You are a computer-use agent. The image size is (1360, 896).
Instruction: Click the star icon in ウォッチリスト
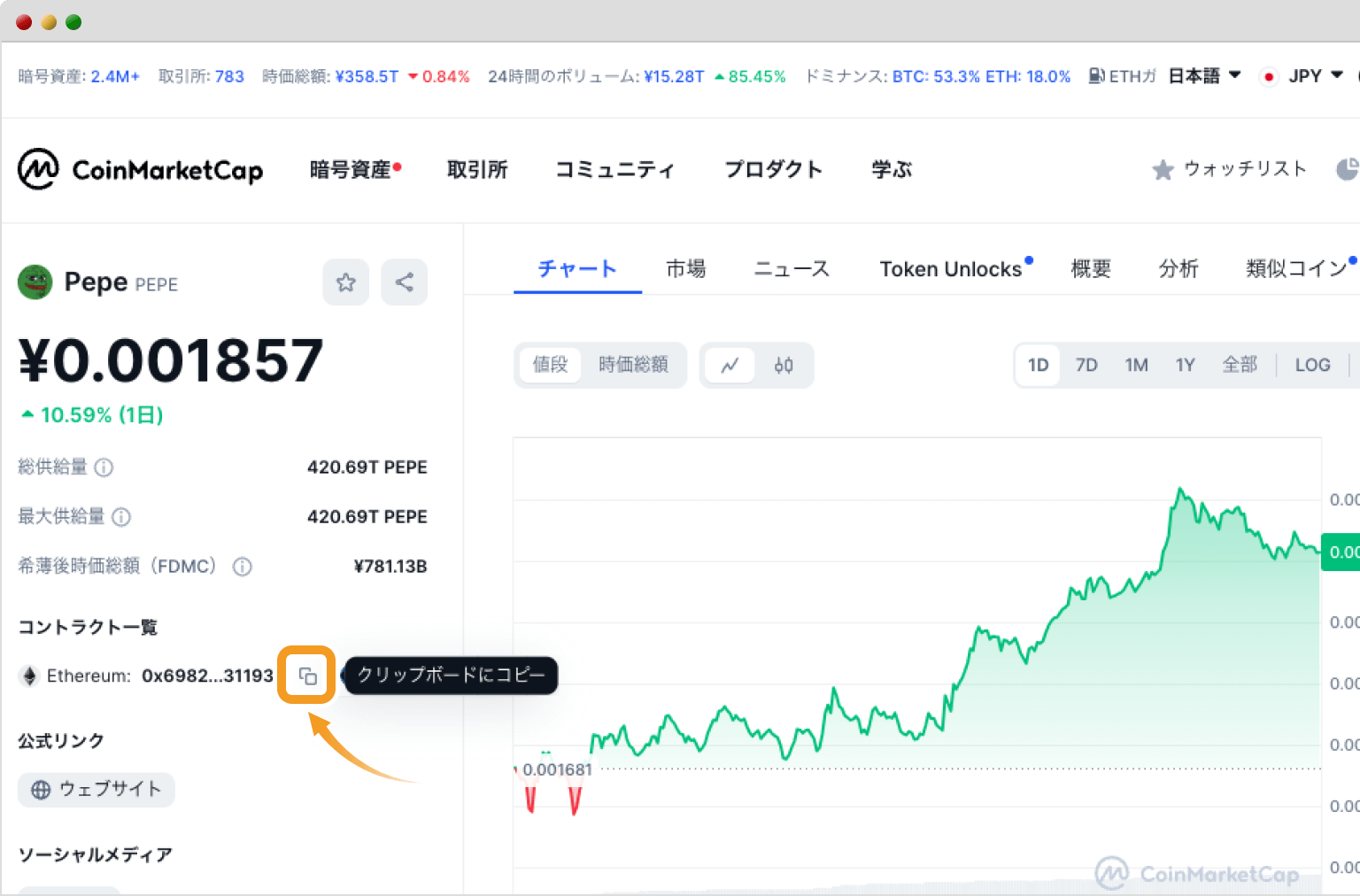pyautogui.click(x=1163, y=169)
